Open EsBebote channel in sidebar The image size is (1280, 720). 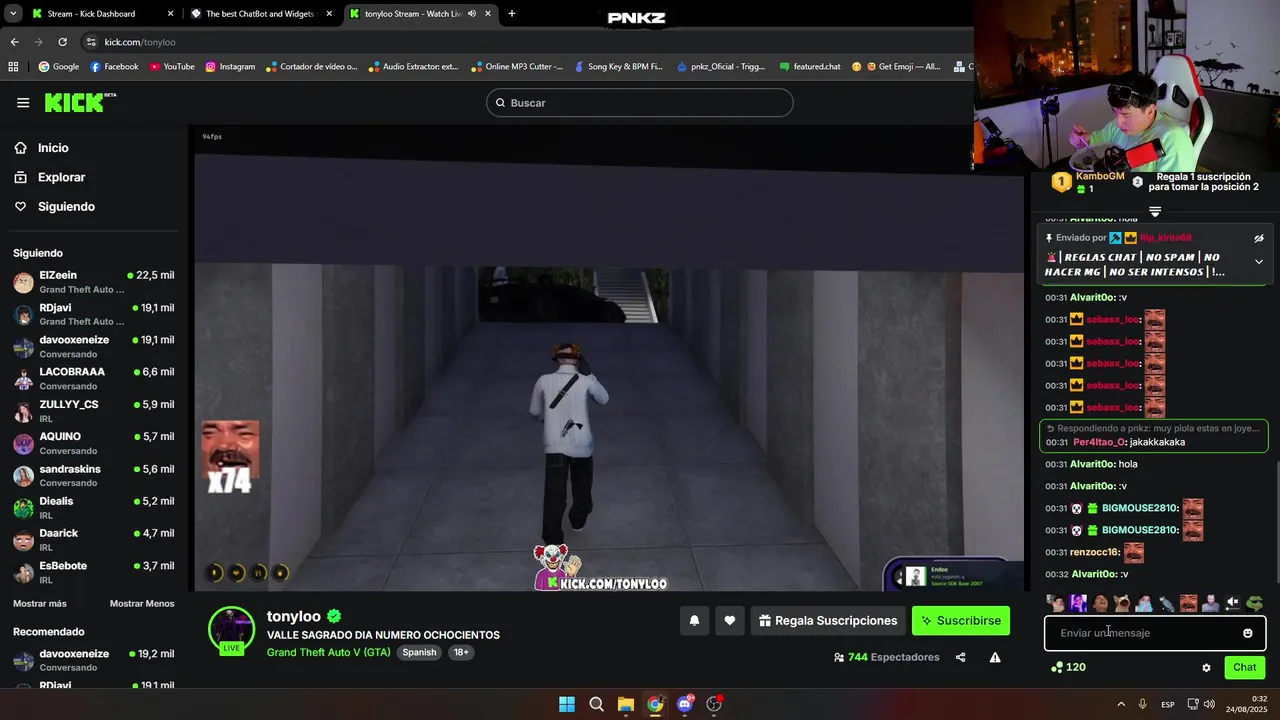(x=94, y=572)
